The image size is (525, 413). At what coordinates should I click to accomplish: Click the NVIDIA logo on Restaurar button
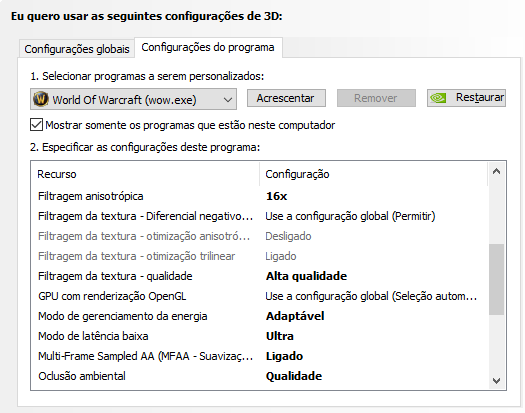click(438, 98)
